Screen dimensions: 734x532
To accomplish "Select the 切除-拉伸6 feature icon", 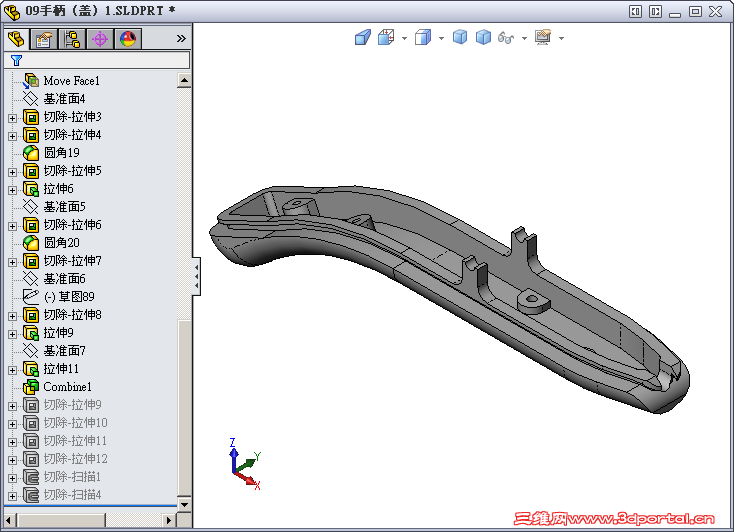I will 31,225.
